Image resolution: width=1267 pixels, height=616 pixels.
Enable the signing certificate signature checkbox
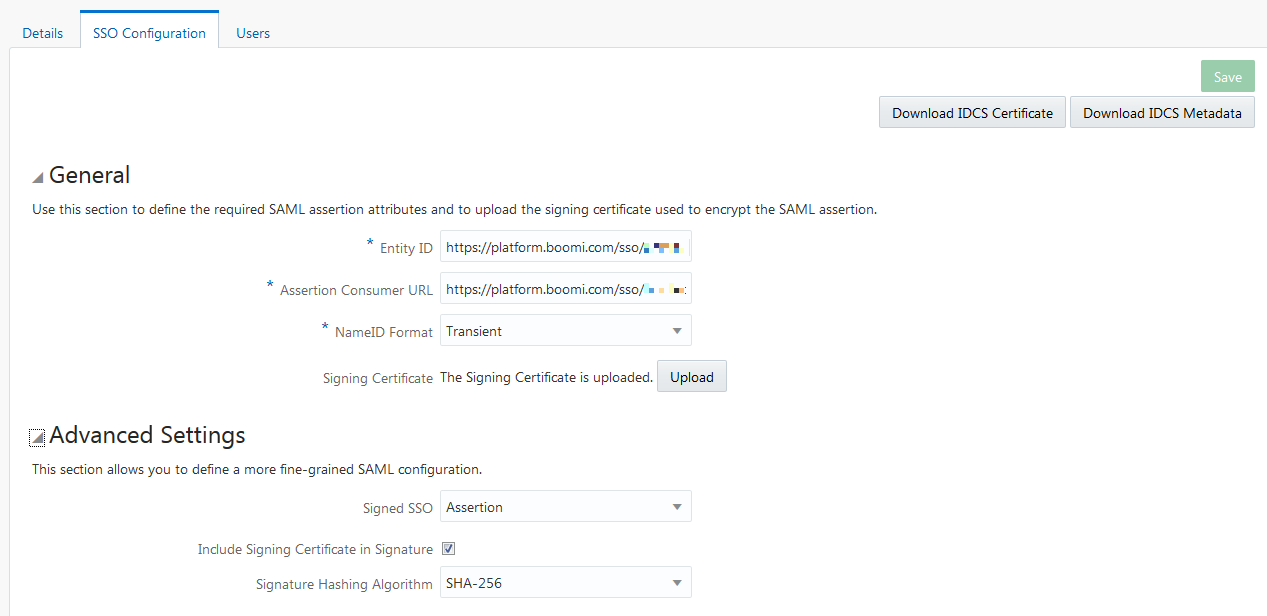448,548
